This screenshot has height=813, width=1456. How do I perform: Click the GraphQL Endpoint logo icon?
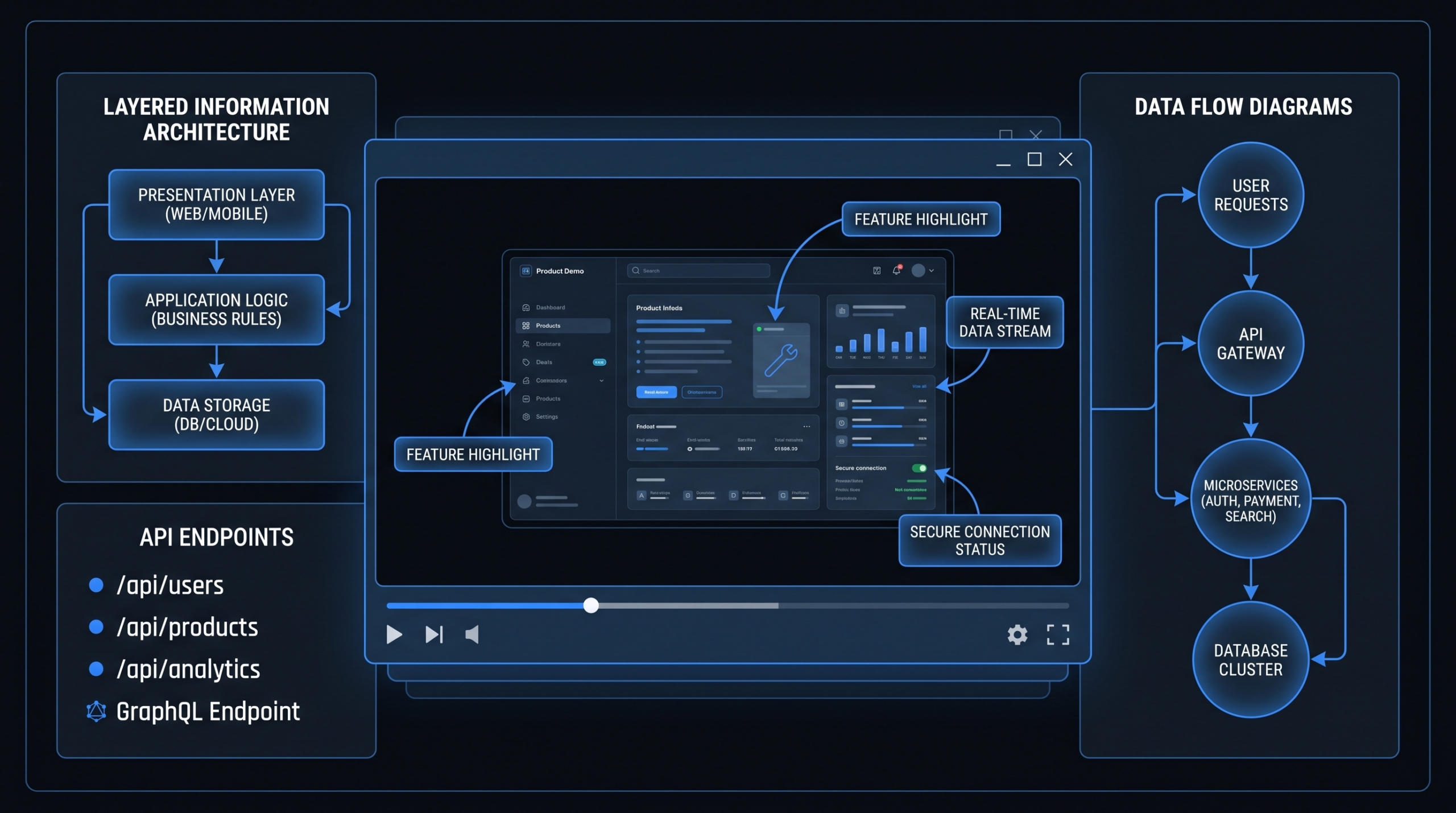[x=96, y=711]
